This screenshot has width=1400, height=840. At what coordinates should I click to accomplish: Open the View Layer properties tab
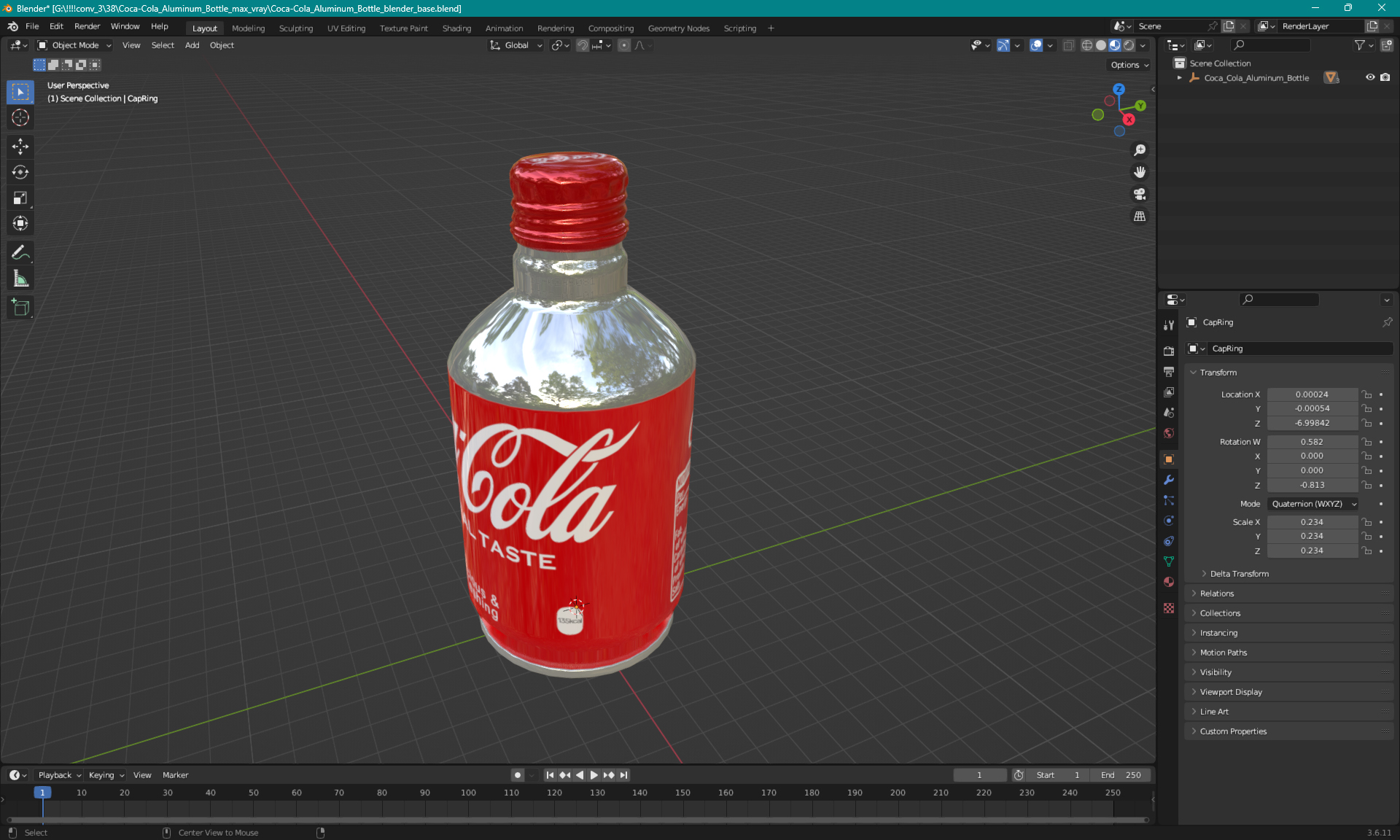pyautogui.click(x=1169, y=392)
